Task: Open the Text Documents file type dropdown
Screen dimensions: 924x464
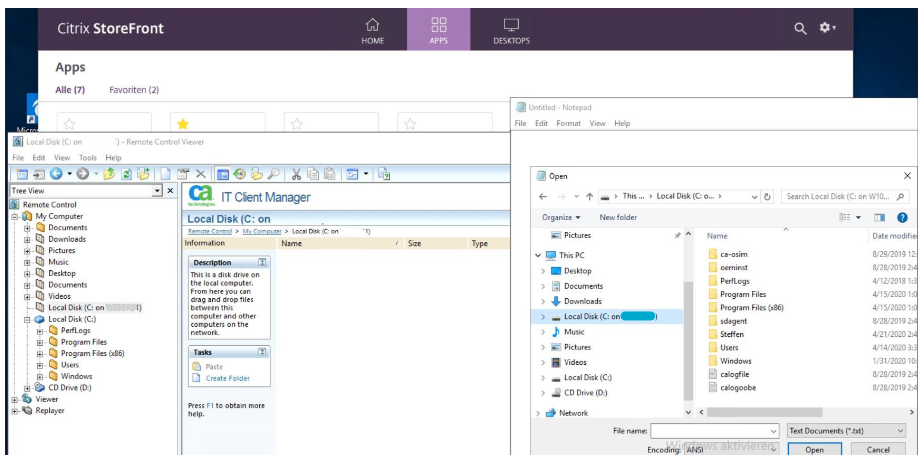Action: tap(844, 430)
